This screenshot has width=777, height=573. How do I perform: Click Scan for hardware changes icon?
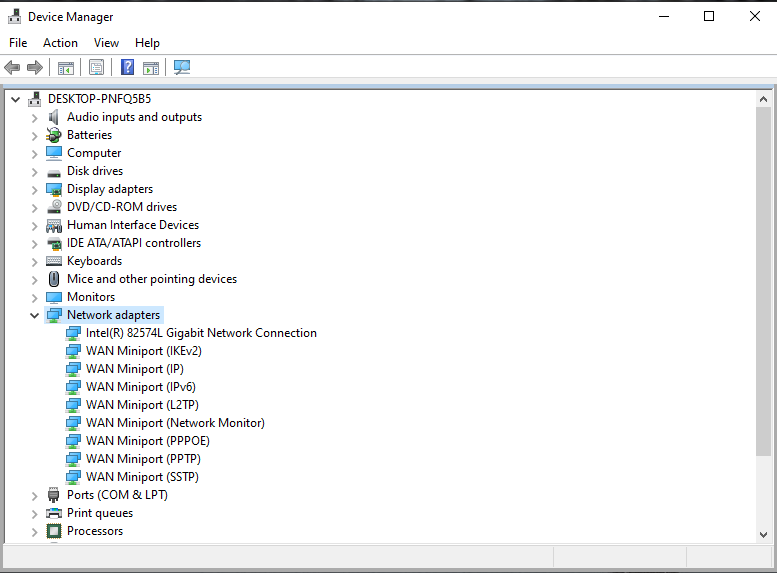coord(182,67)
